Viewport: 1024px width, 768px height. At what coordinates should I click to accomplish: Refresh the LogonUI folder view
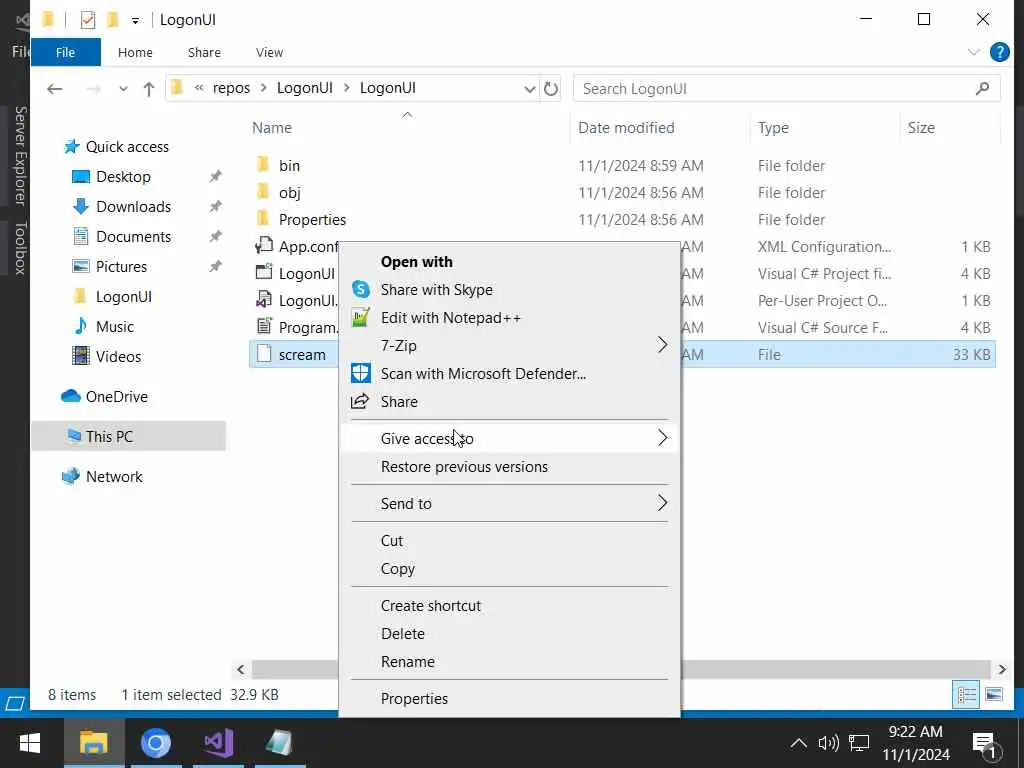[x=551, y=88]
